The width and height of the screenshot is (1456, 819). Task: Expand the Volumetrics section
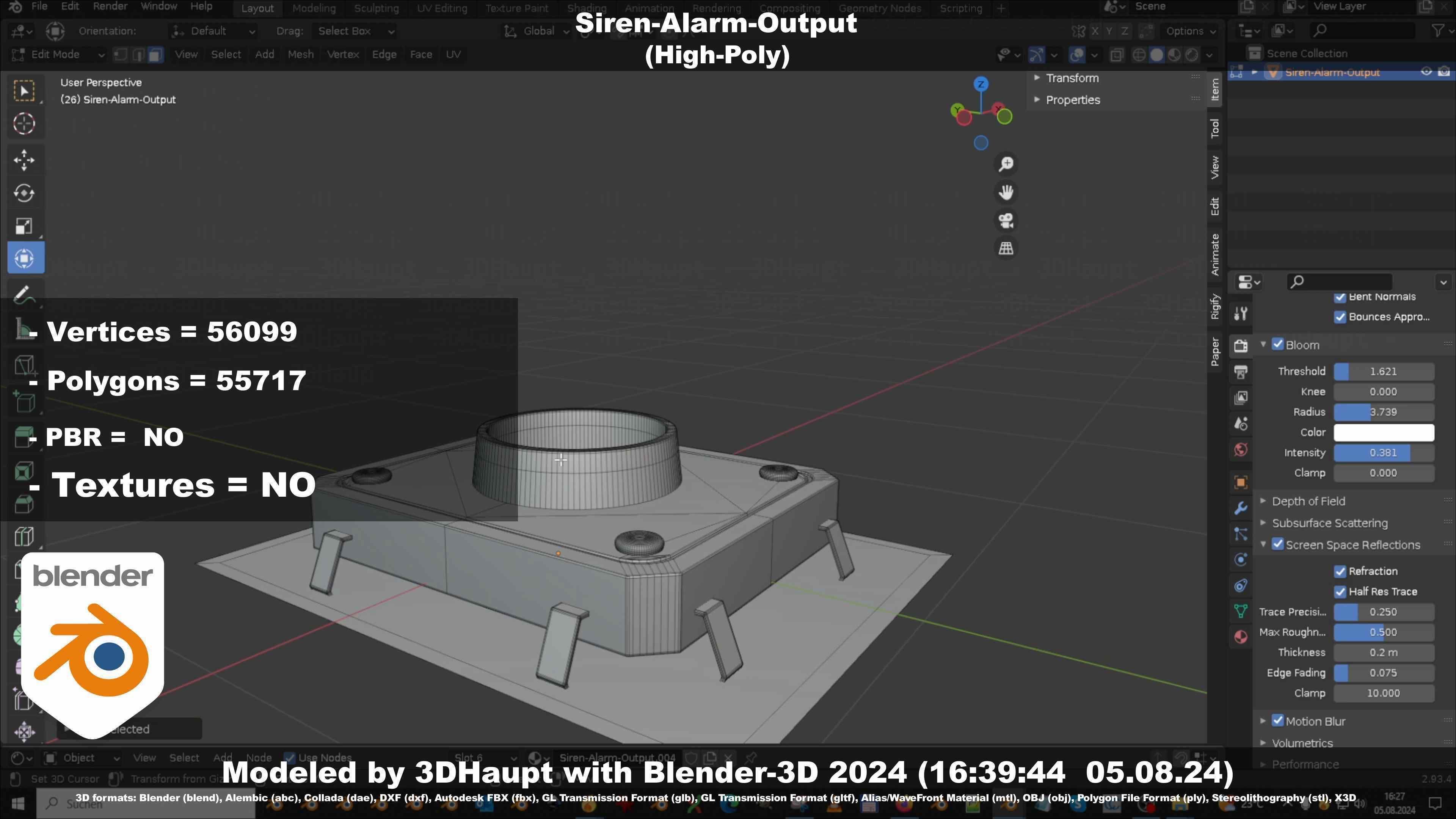1302,743
